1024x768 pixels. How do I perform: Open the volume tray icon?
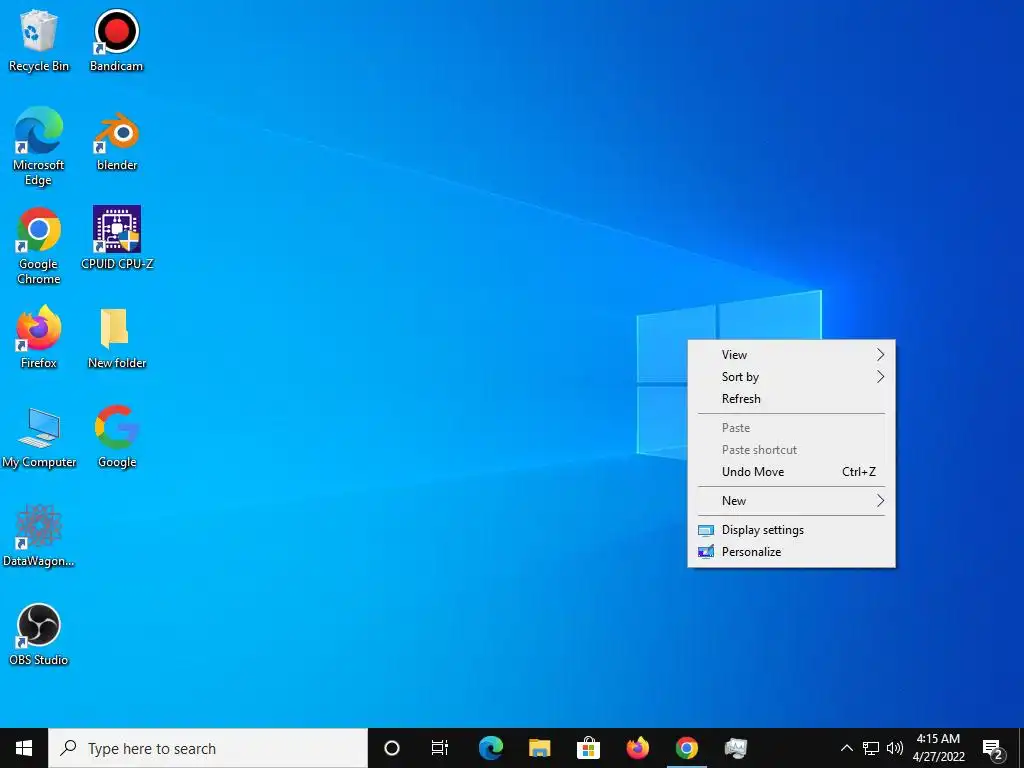[x=895, y=748]
